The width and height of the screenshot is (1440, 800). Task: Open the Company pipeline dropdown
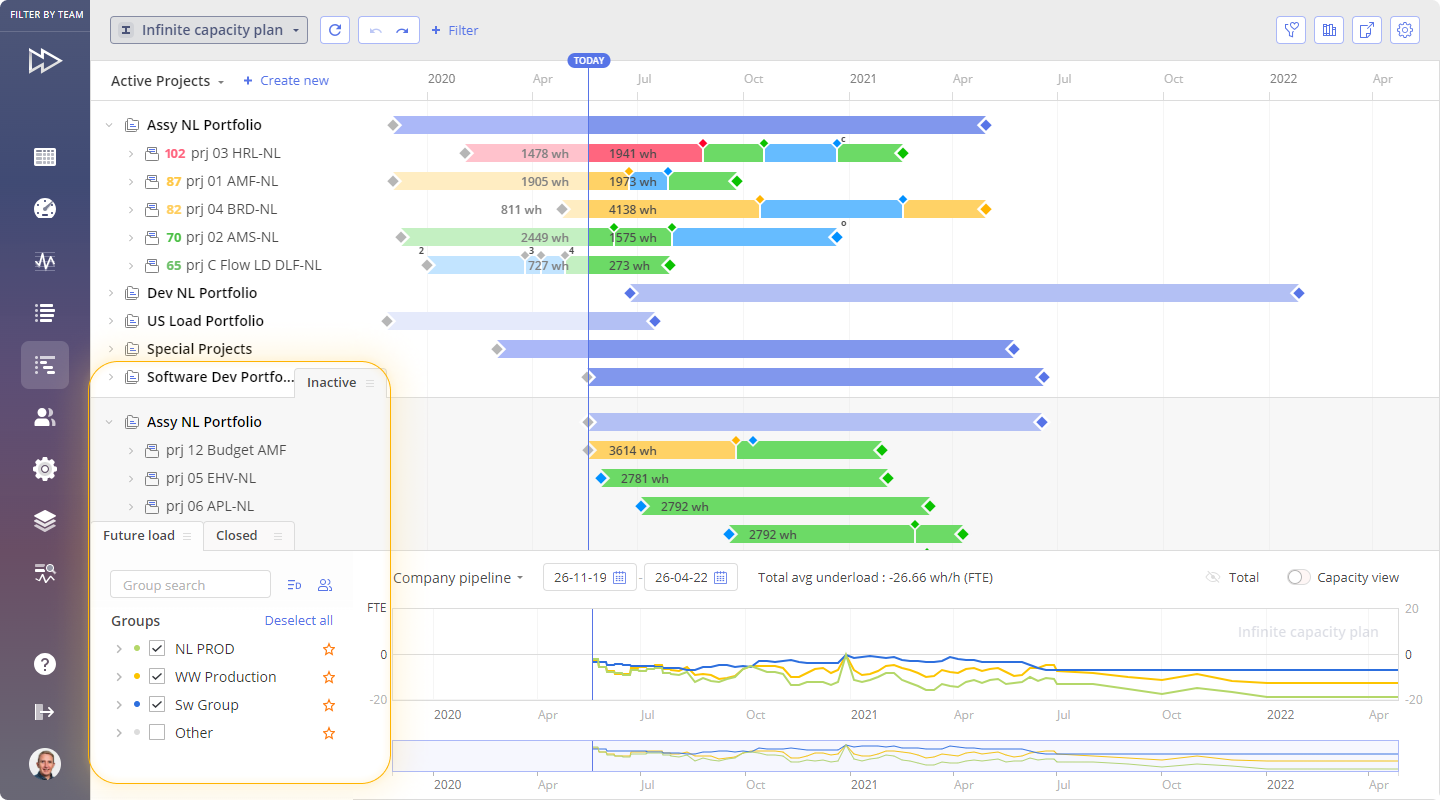click(x=458, y=578)
